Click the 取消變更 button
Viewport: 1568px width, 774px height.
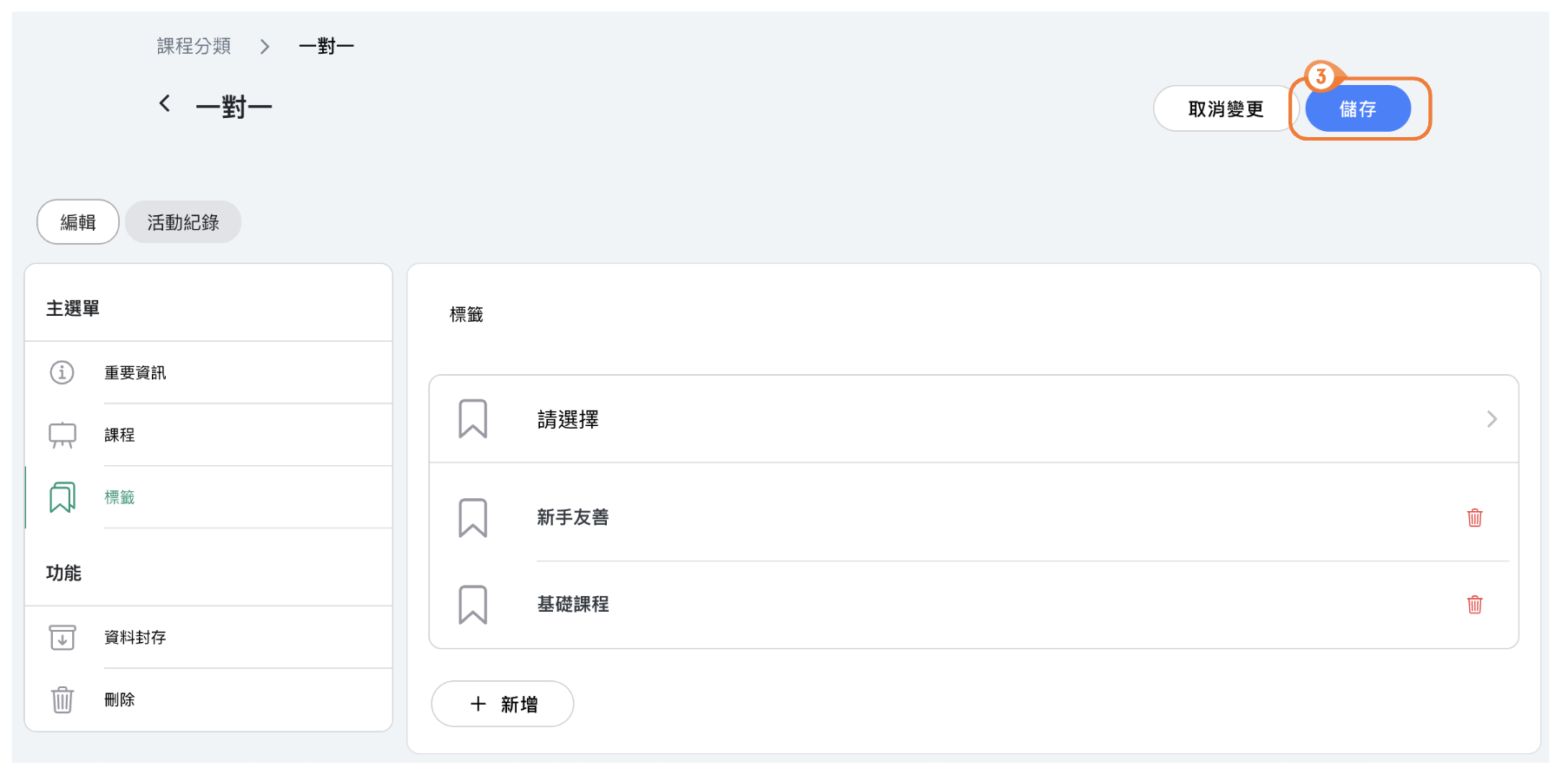tap(1225, 109)
